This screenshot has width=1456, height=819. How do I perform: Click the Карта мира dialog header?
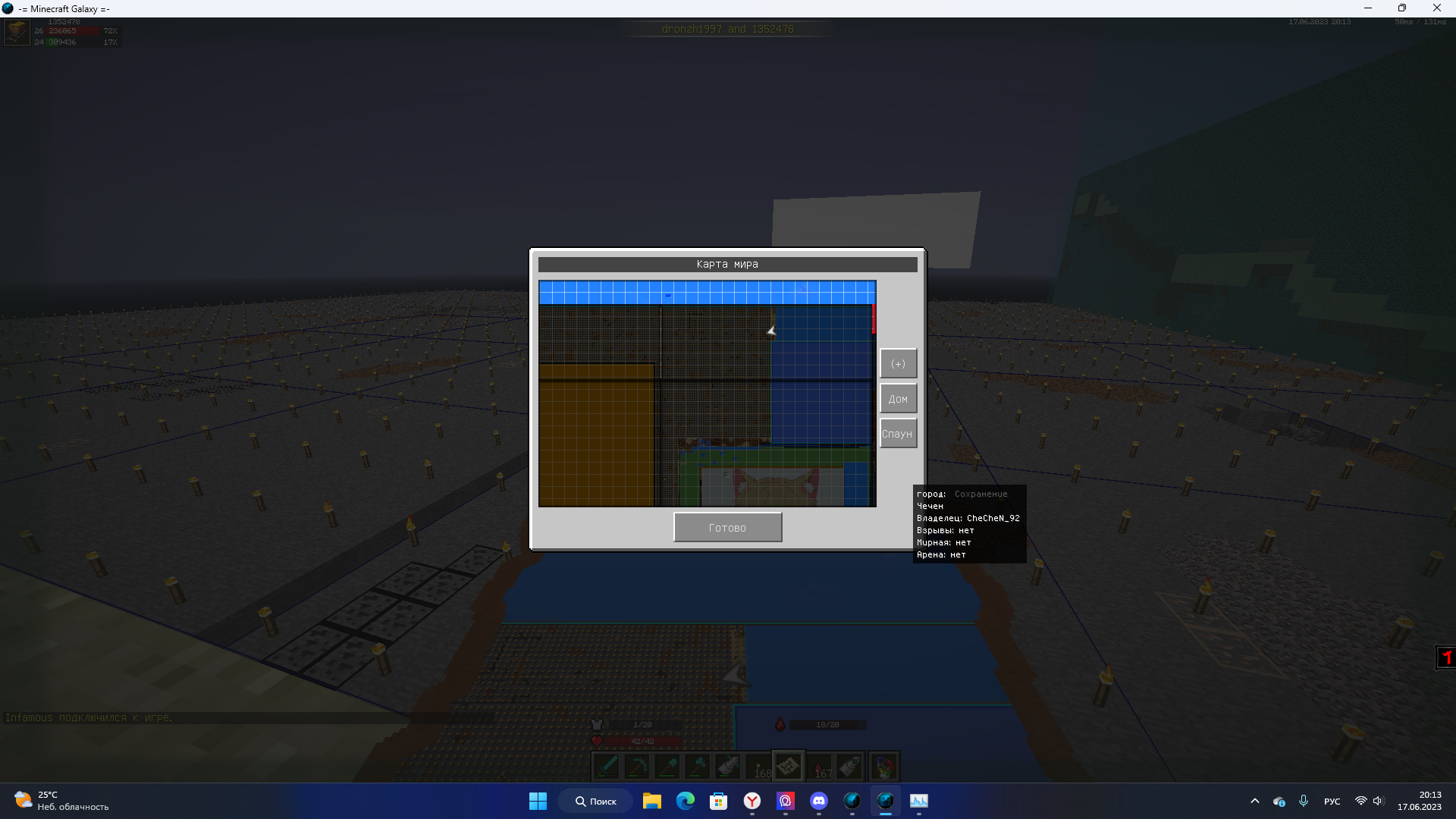point(727,264)
